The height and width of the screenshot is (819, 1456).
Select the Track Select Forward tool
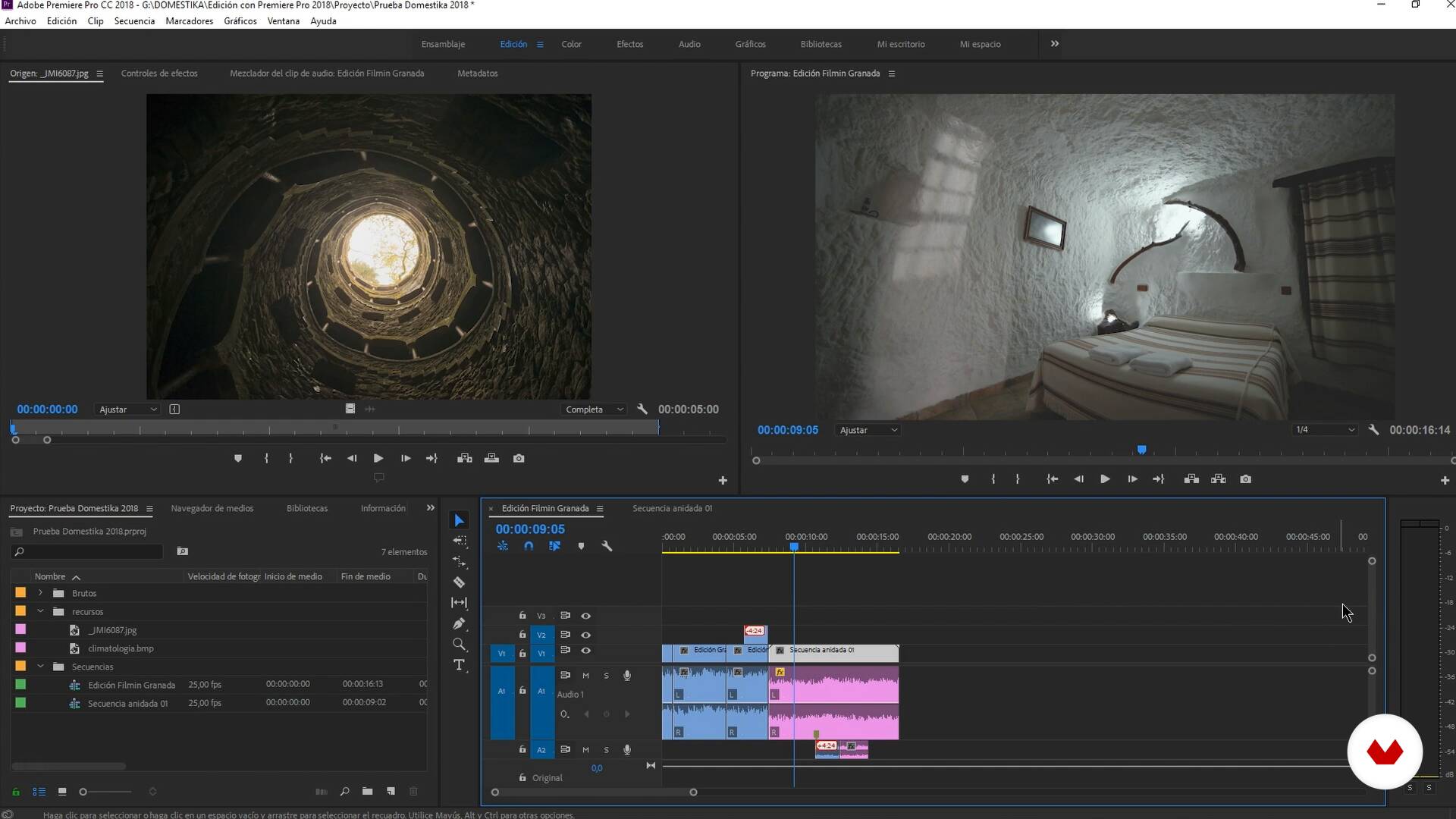[460, 541]
